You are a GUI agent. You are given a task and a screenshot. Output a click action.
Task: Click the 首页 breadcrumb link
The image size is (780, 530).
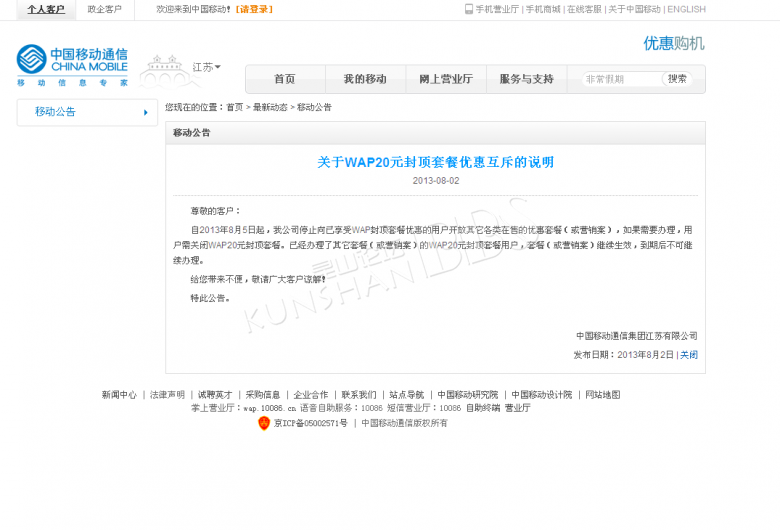pyautogui.click(x=235, y=107)
